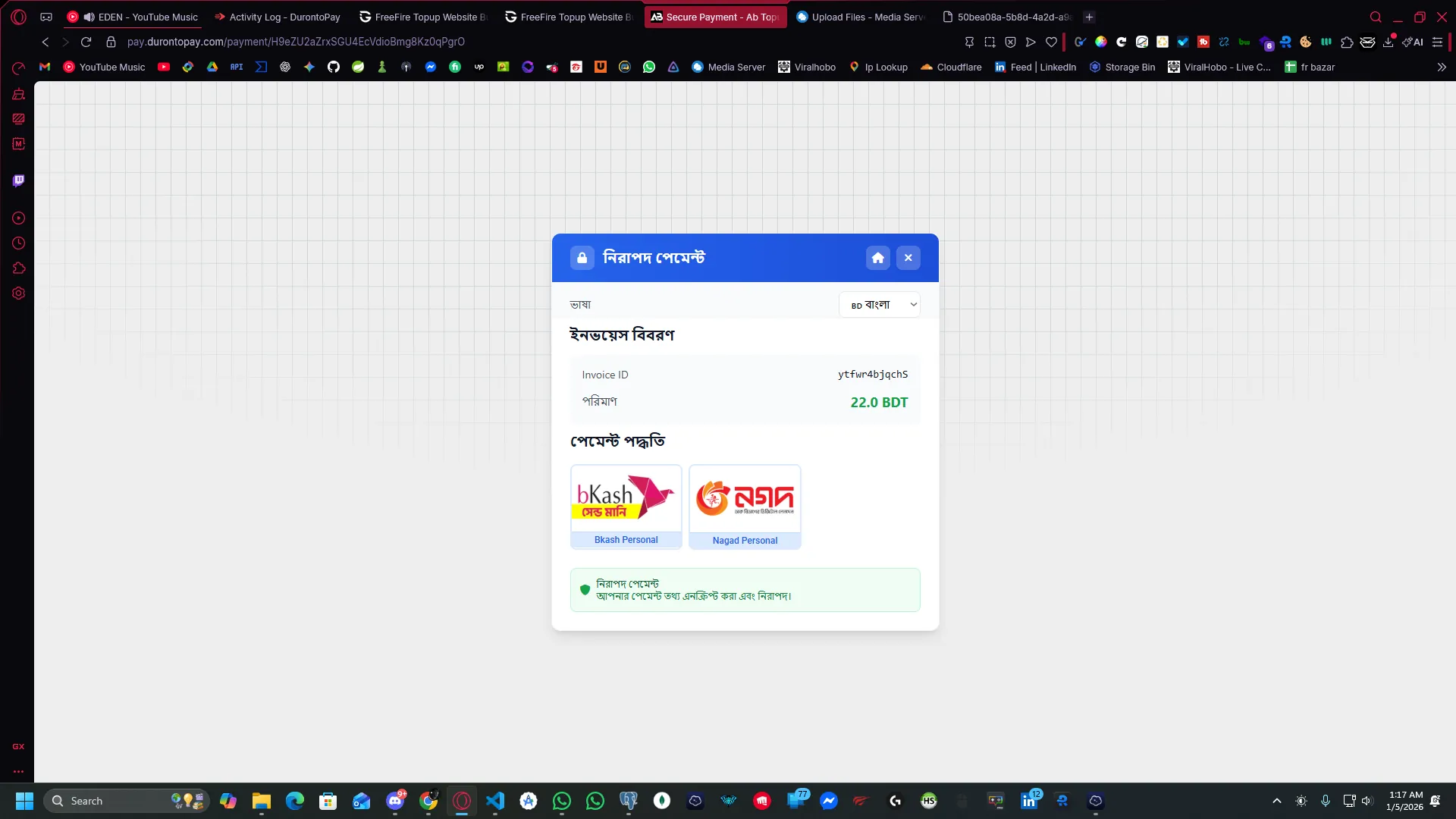Open Opera sidebar settings gear
The image size is (1456, 819).
tap(19, 293)
